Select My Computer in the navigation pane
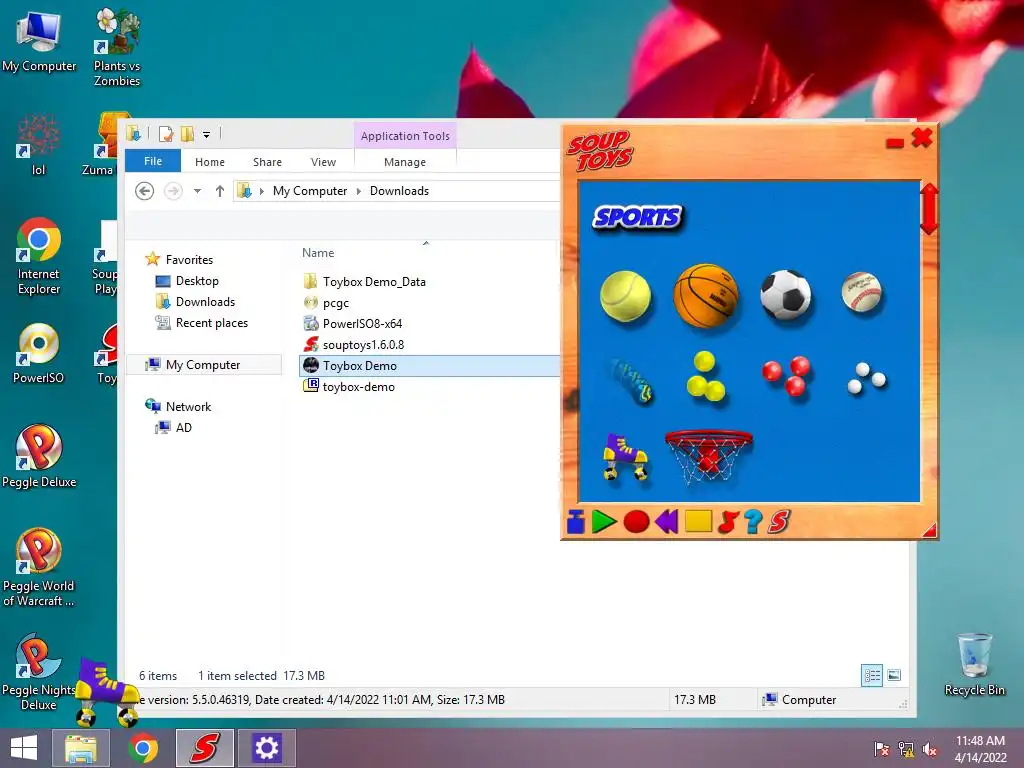This screenshot has height=768, width=1024. [x=203, y=364]
